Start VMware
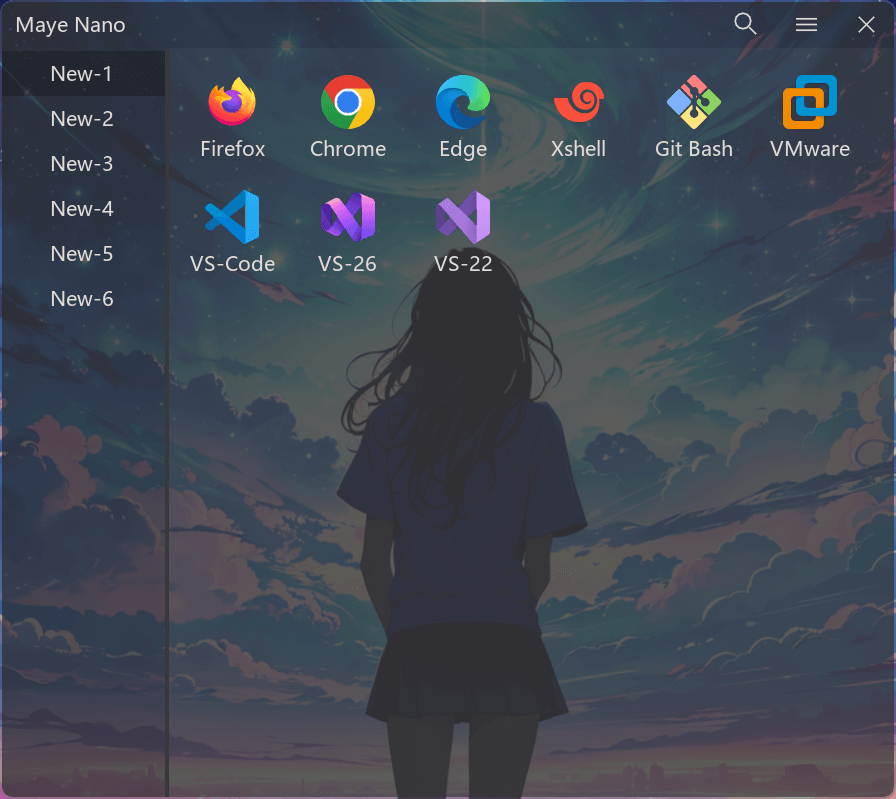This screenshot has width=896, height=799. [x=809, y=102]
